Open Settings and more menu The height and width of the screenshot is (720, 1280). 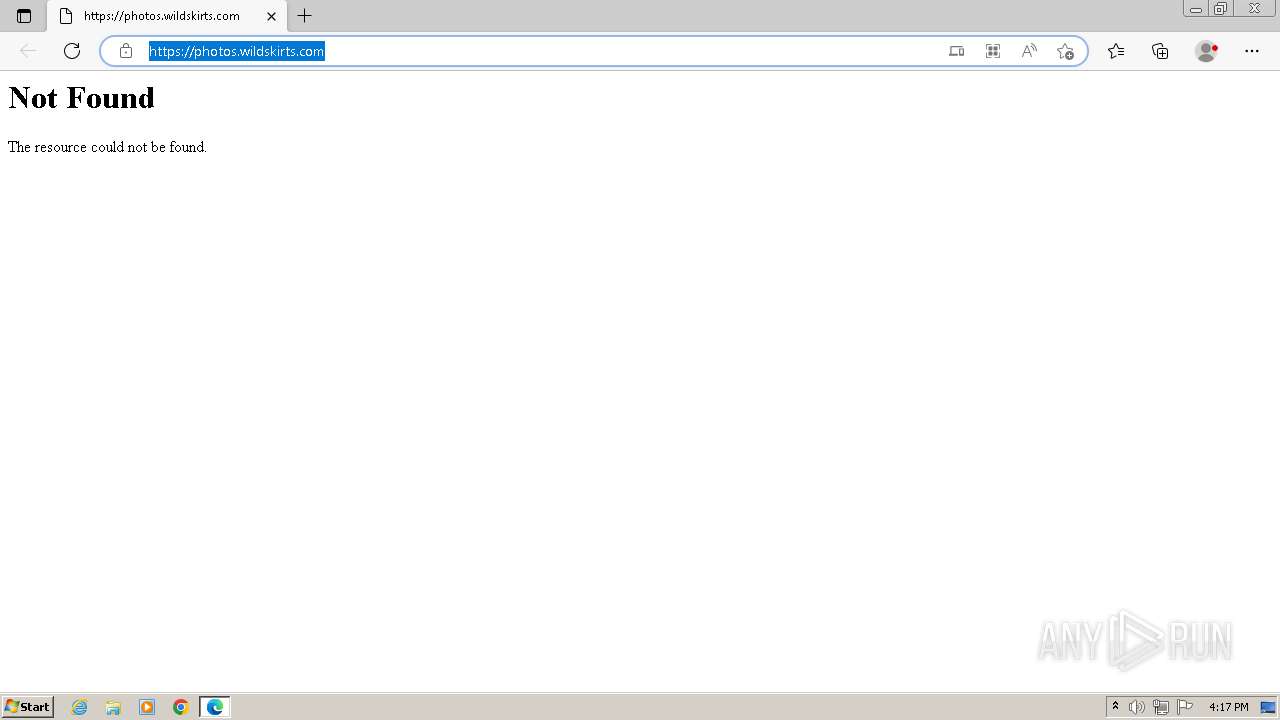1252,51
